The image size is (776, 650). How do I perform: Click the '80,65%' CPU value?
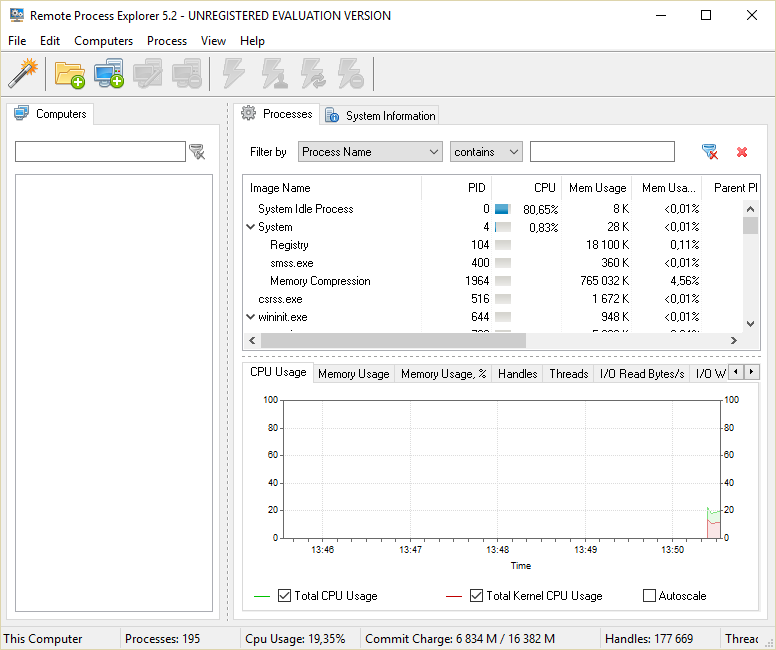540,209
